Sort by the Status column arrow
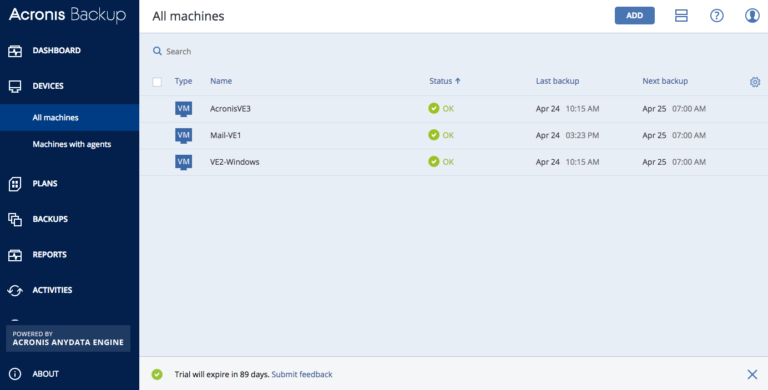The width and height of the screenshot is (768, 390). [458, 81]
